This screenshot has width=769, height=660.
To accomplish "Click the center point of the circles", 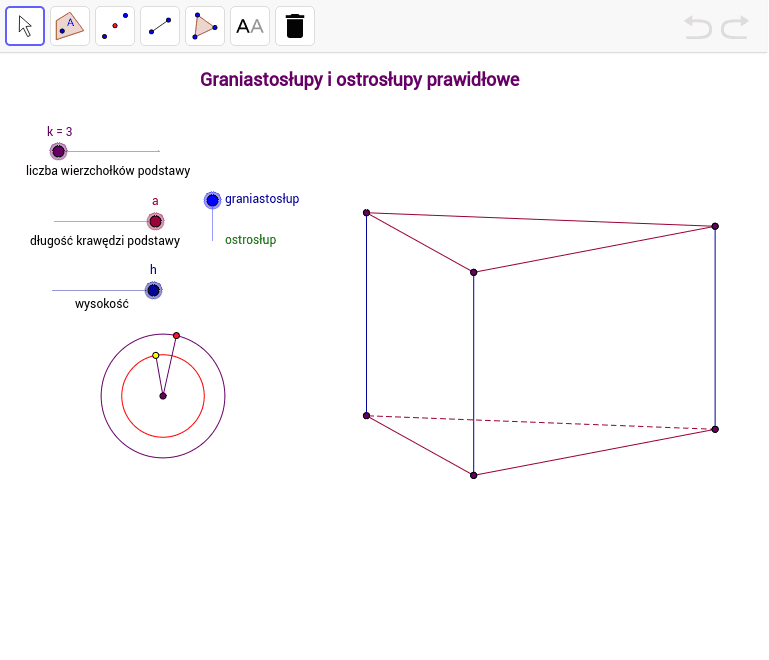I will click(x=163, y=396).
